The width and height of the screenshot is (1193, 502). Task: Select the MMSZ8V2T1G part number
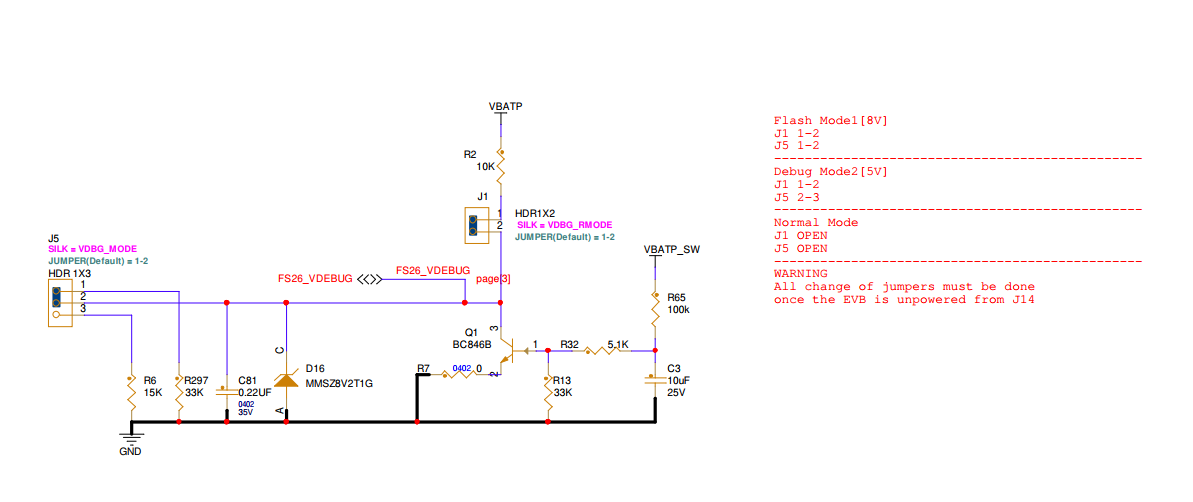tap(339, 383)
